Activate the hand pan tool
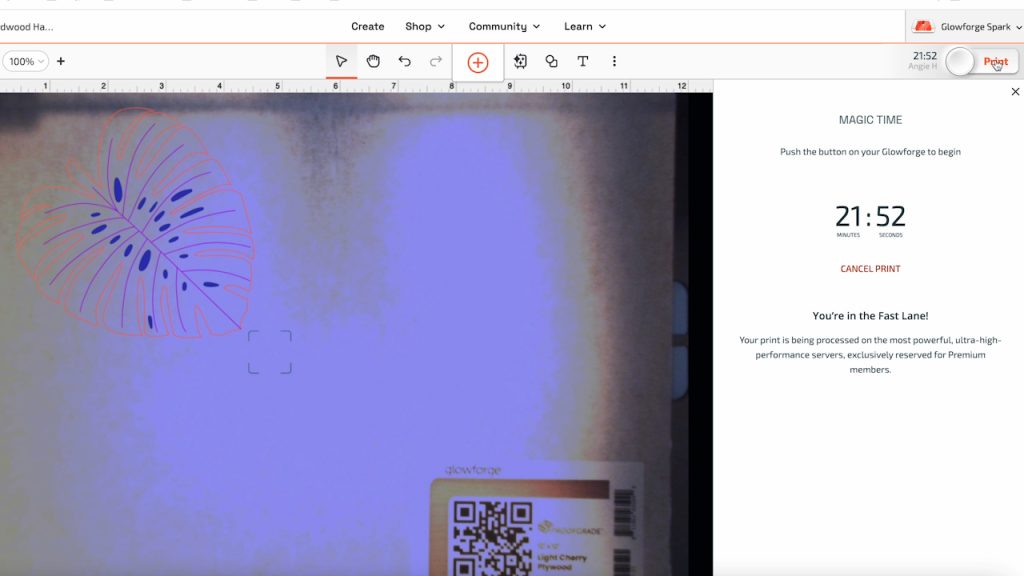The image size is (1024, 576). coord(373,61)
